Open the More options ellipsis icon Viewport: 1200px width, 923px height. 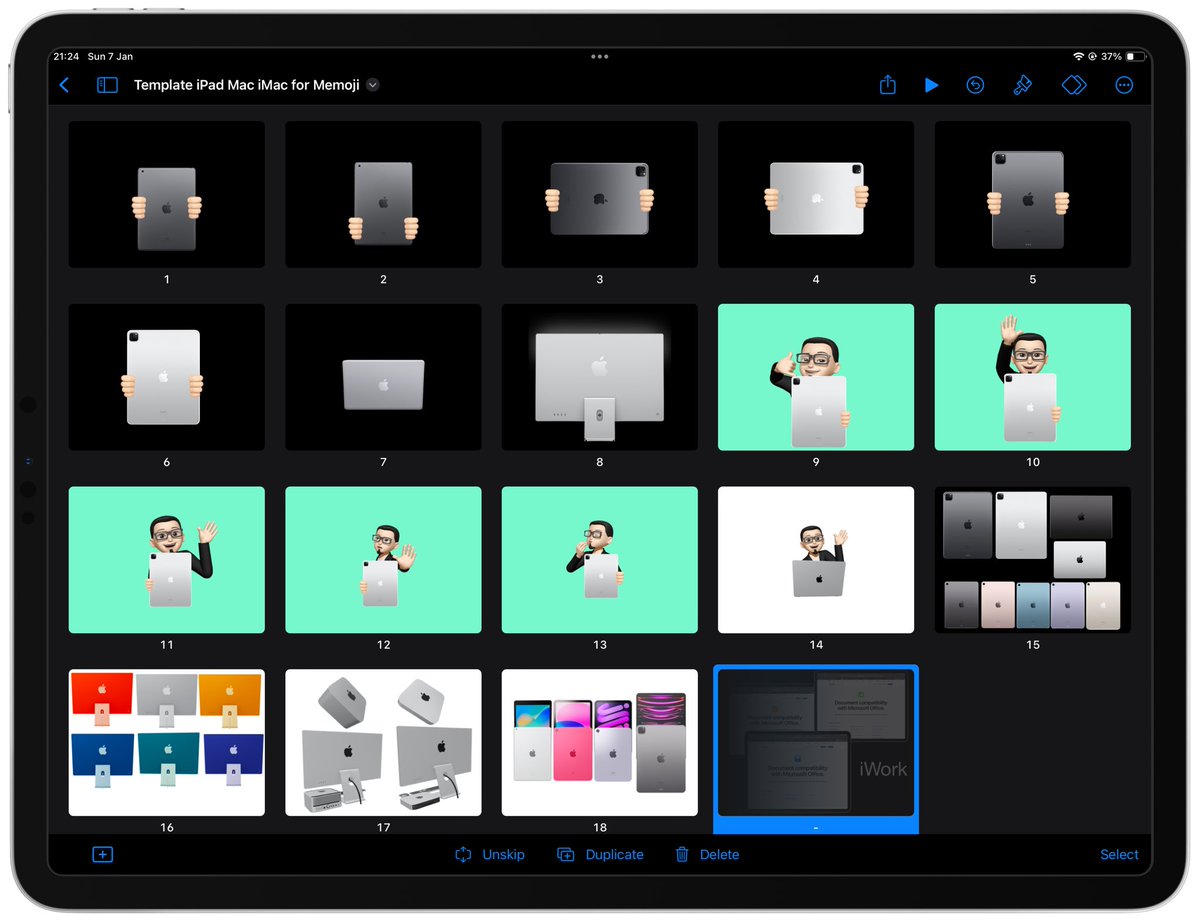(x=1124, y=86)
